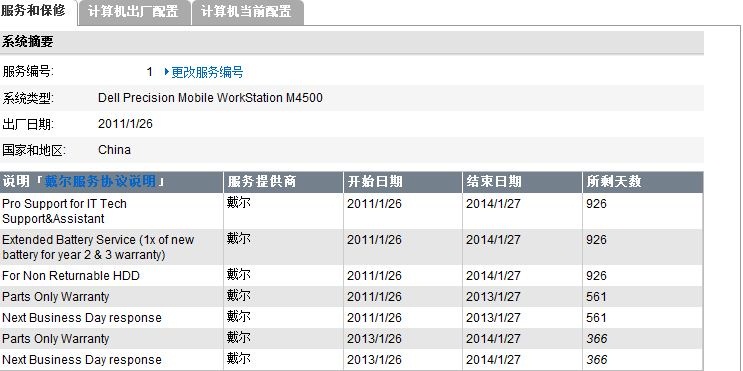Select end date 2014/1/27 of Pro Support
The height and width of the screenshot is (371, 743).
coord(493,204)
